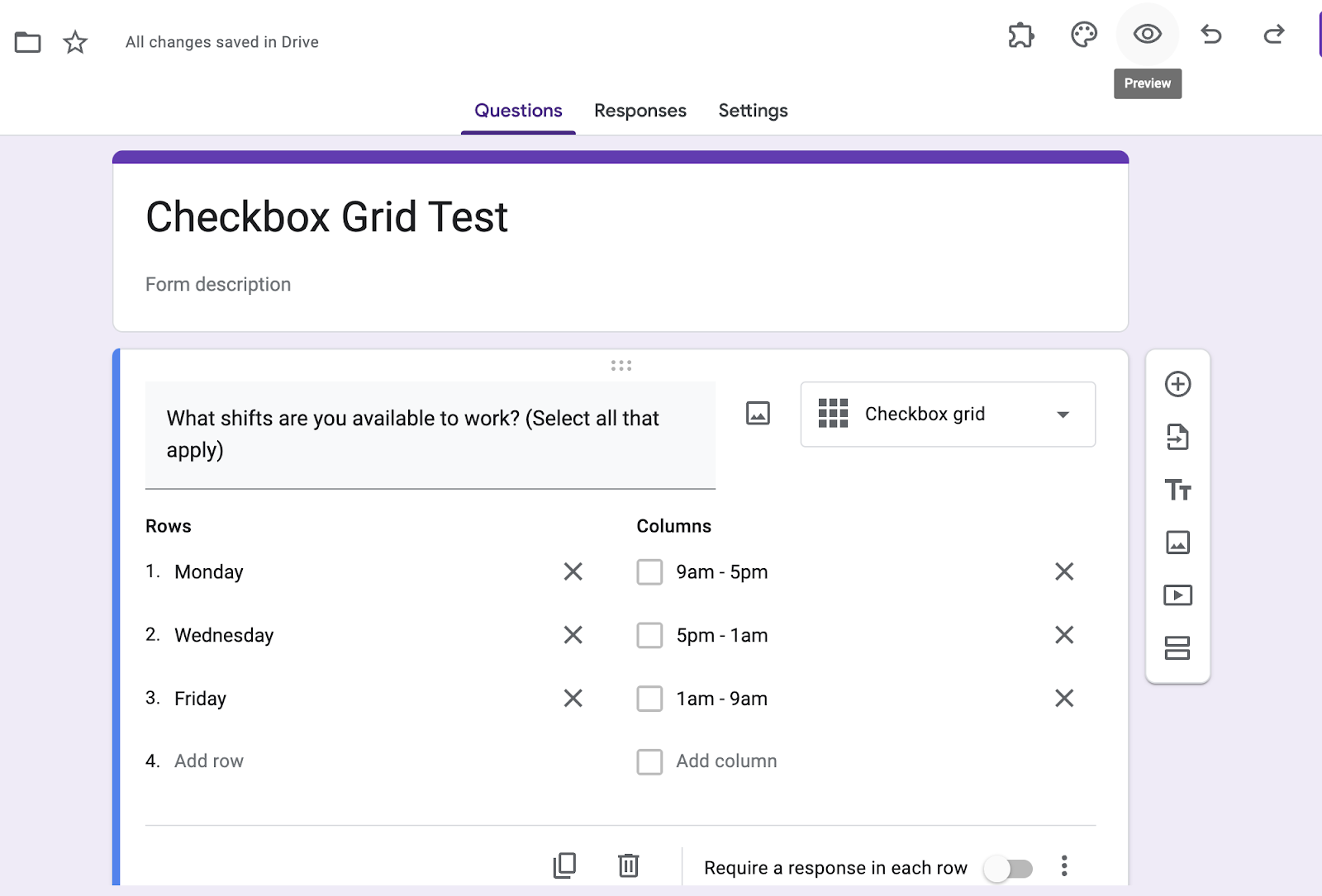Image resolution: width=1322 pixels, height=896 pixels.
Task: Click Add row to create a new row
Action: (209, 761)
